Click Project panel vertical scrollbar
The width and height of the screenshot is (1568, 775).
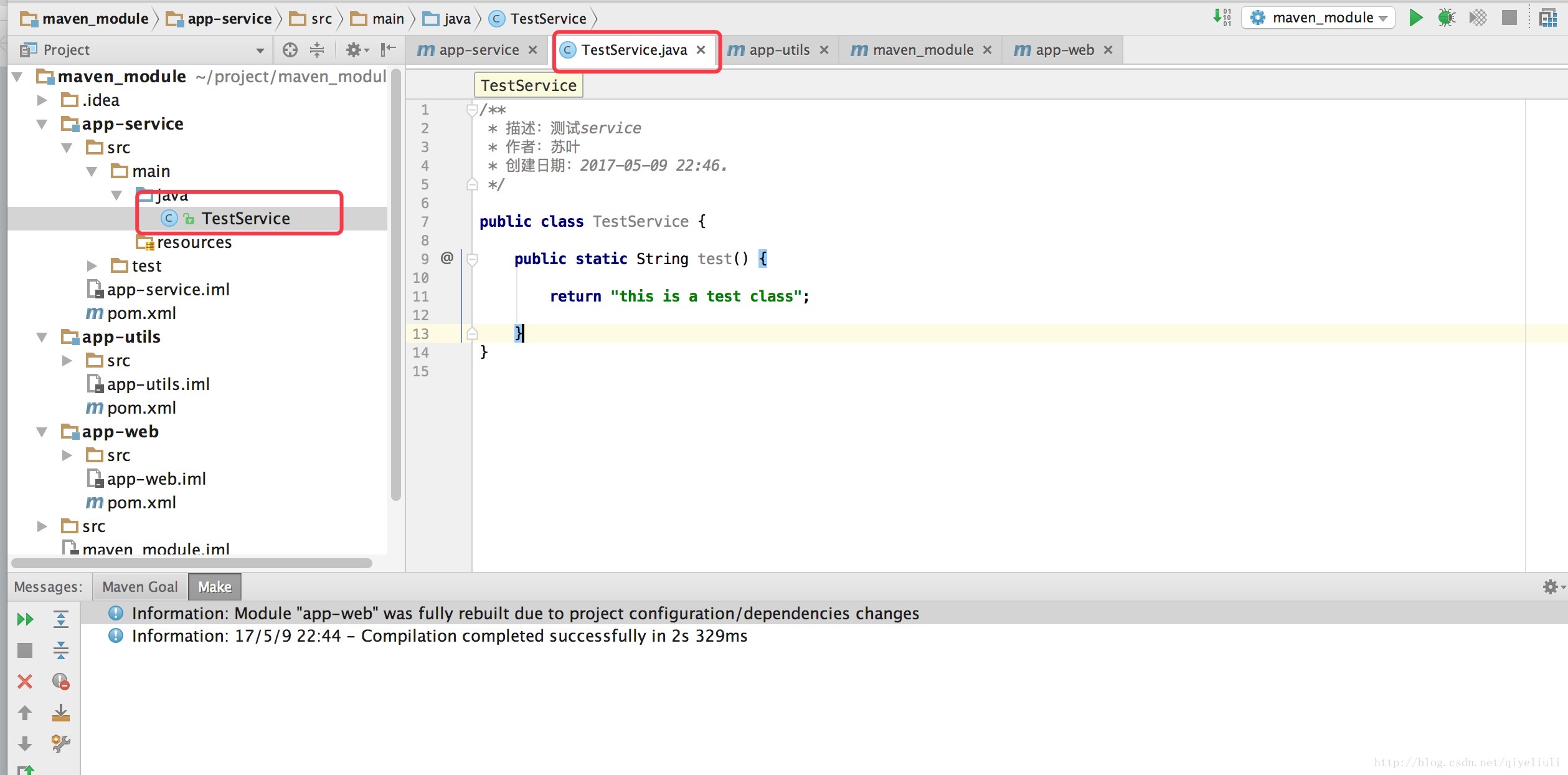pos(395,283)
